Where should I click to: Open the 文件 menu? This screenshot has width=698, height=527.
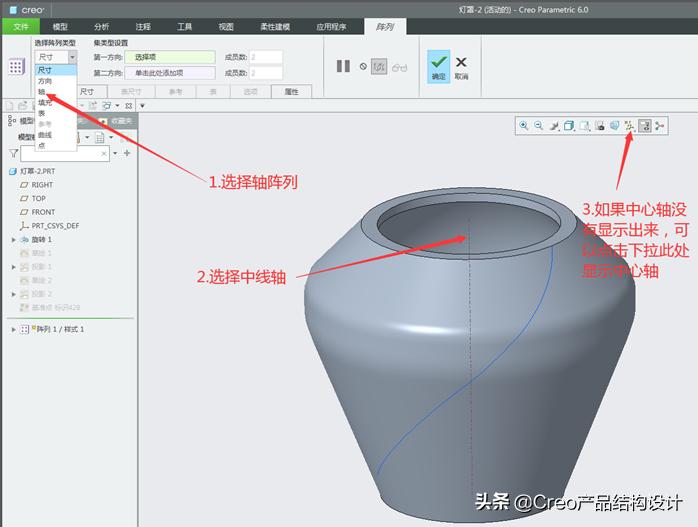pos(21,27)
